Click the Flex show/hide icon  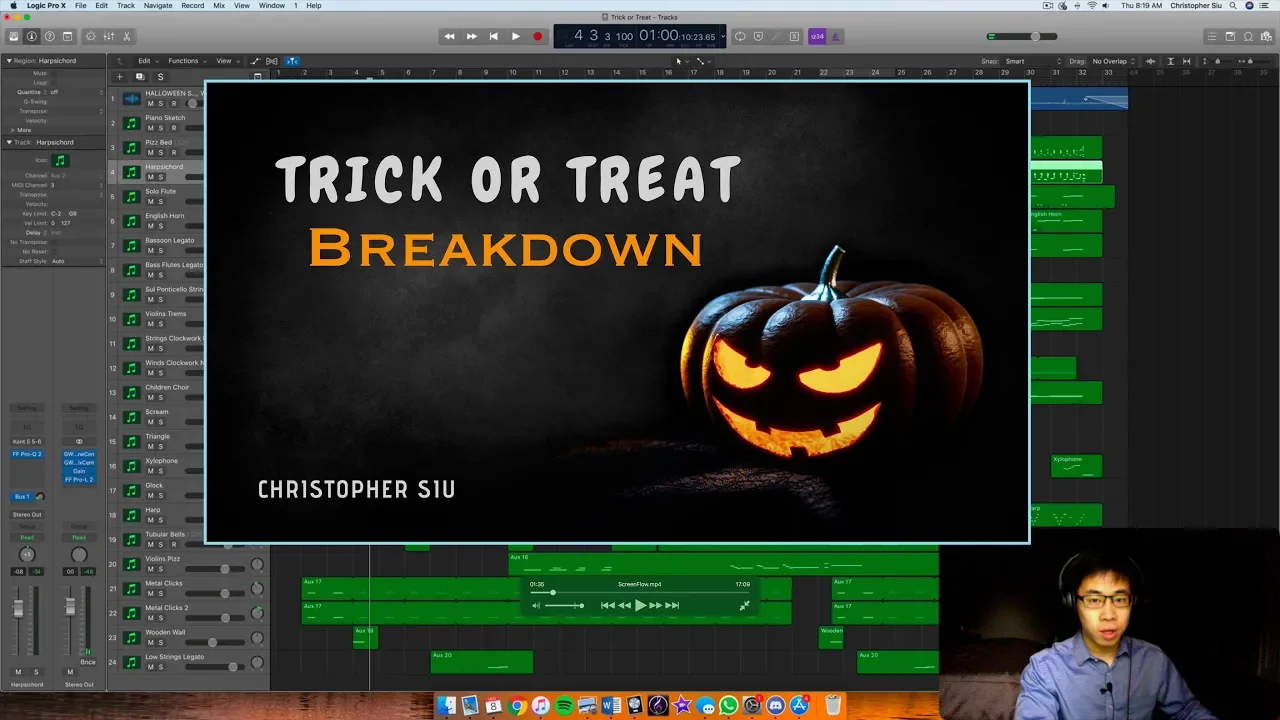[272, 61]
